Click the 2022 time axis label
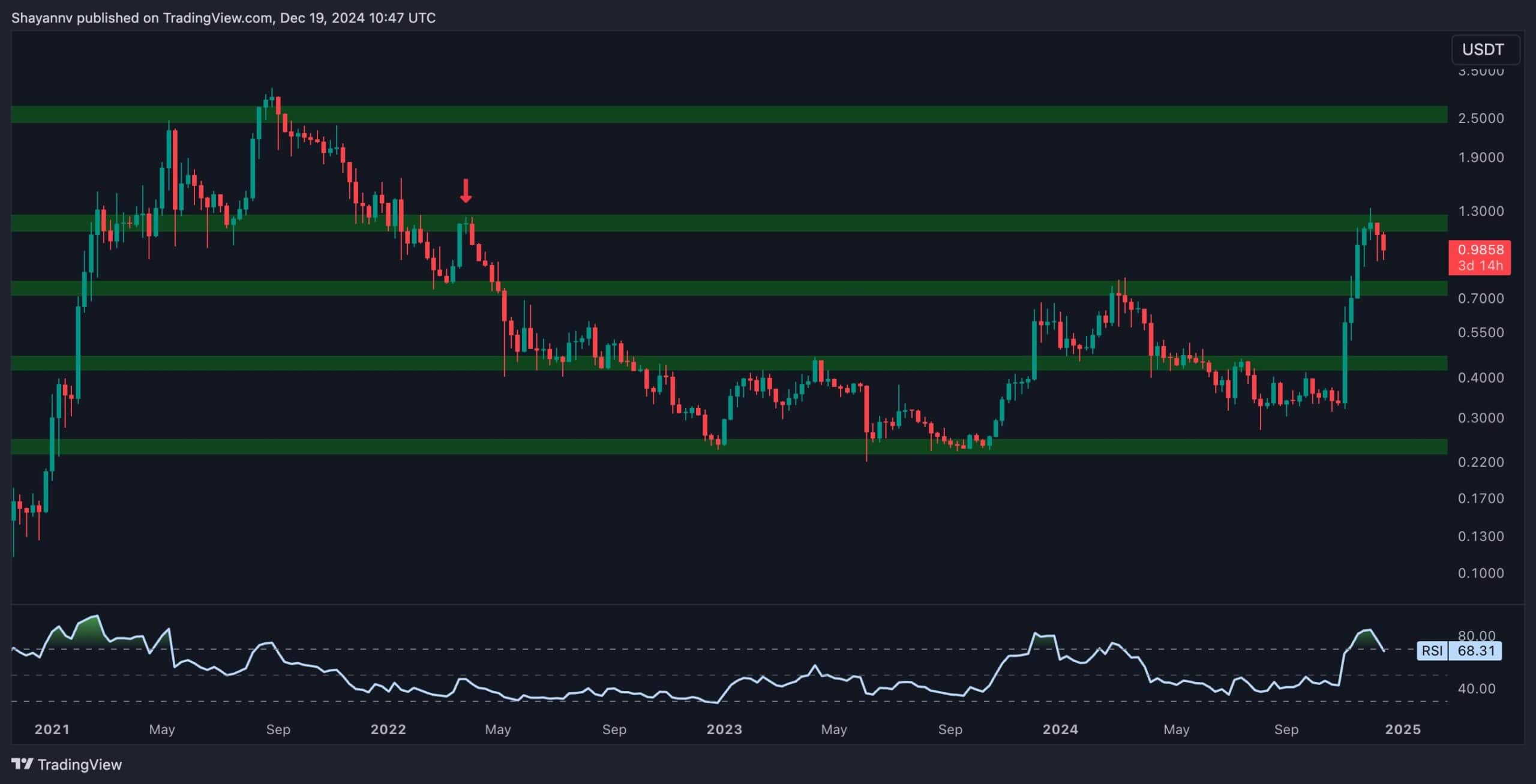Image resolution: width=1536 pixels, height=784 pixels. (x=388, y=729)
